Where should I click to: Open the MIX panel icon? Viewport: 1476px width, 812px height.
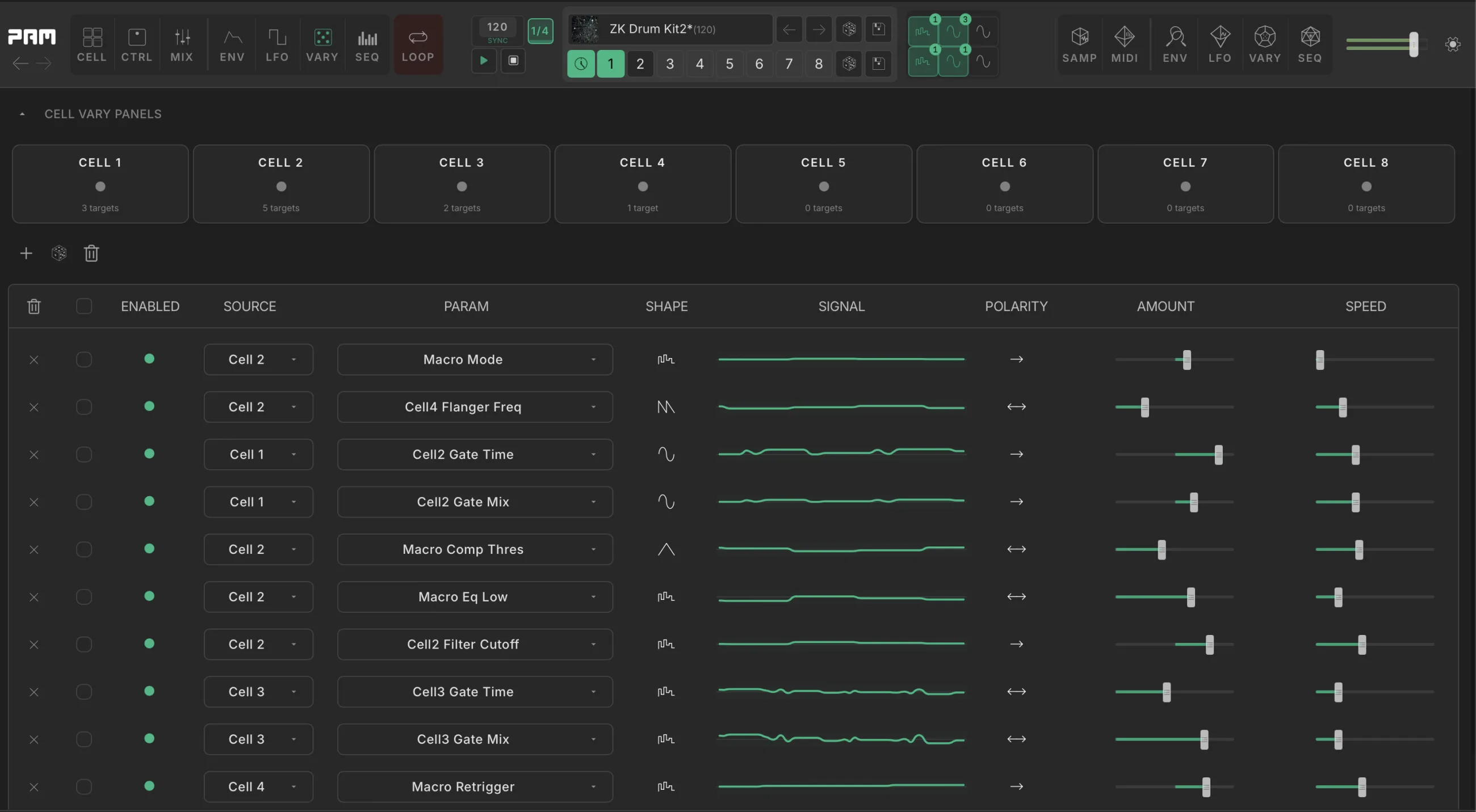coord(182,45)
